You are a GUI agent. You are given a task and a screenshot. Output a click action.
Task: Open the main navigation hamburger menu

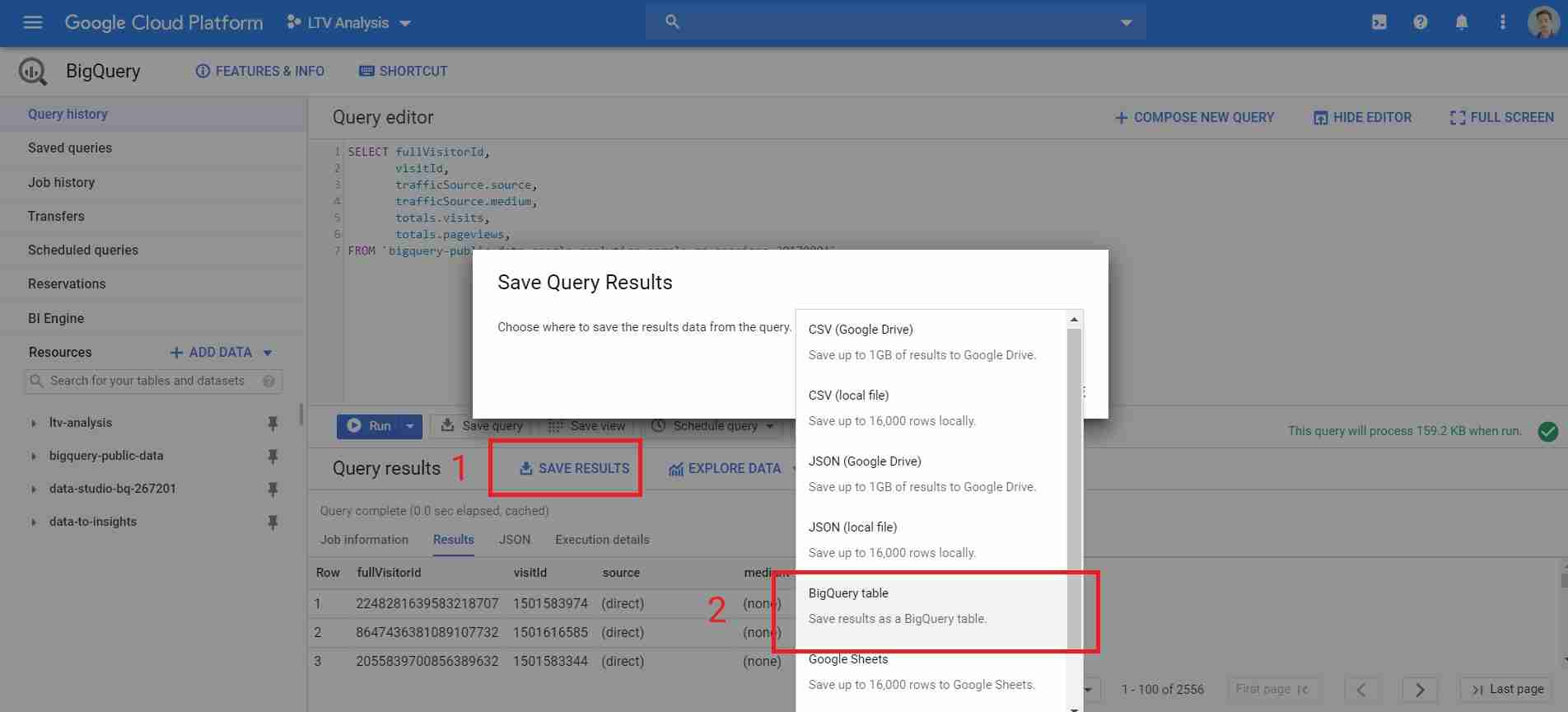coord(33,22)
